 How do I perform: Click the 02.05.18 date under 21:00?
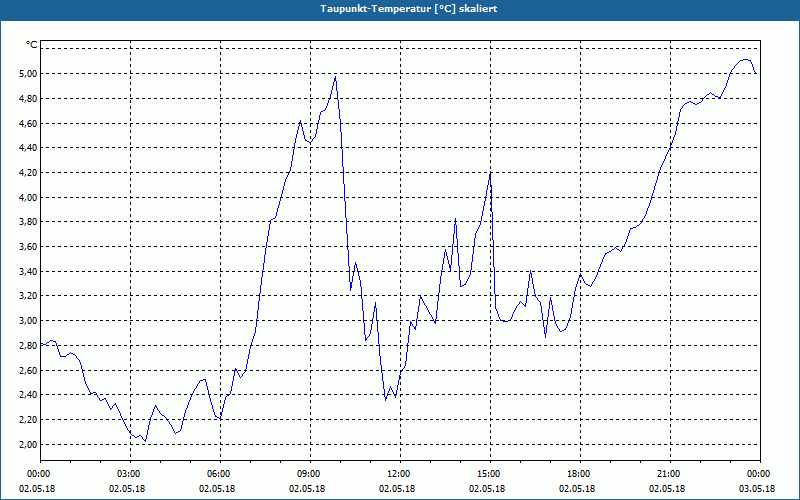[667, 489]
